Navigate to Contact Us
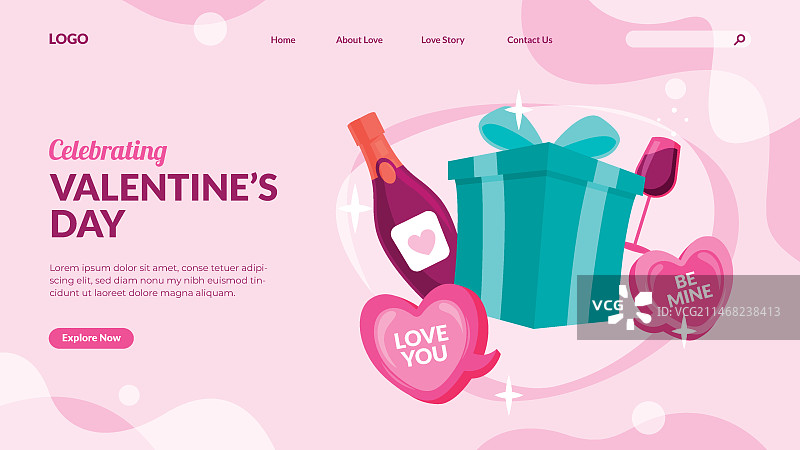 tap(530, 40)
